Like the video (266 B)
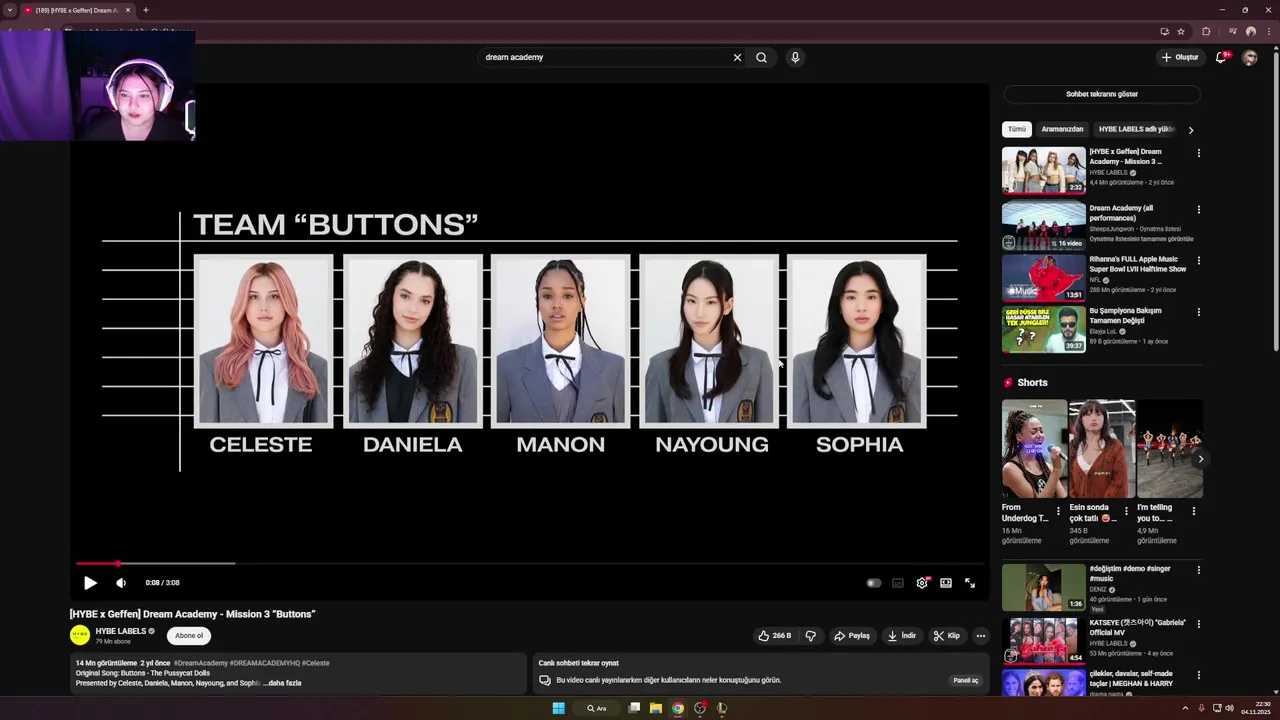This screenshot has width=1280, height=720. tap(775, 636)
